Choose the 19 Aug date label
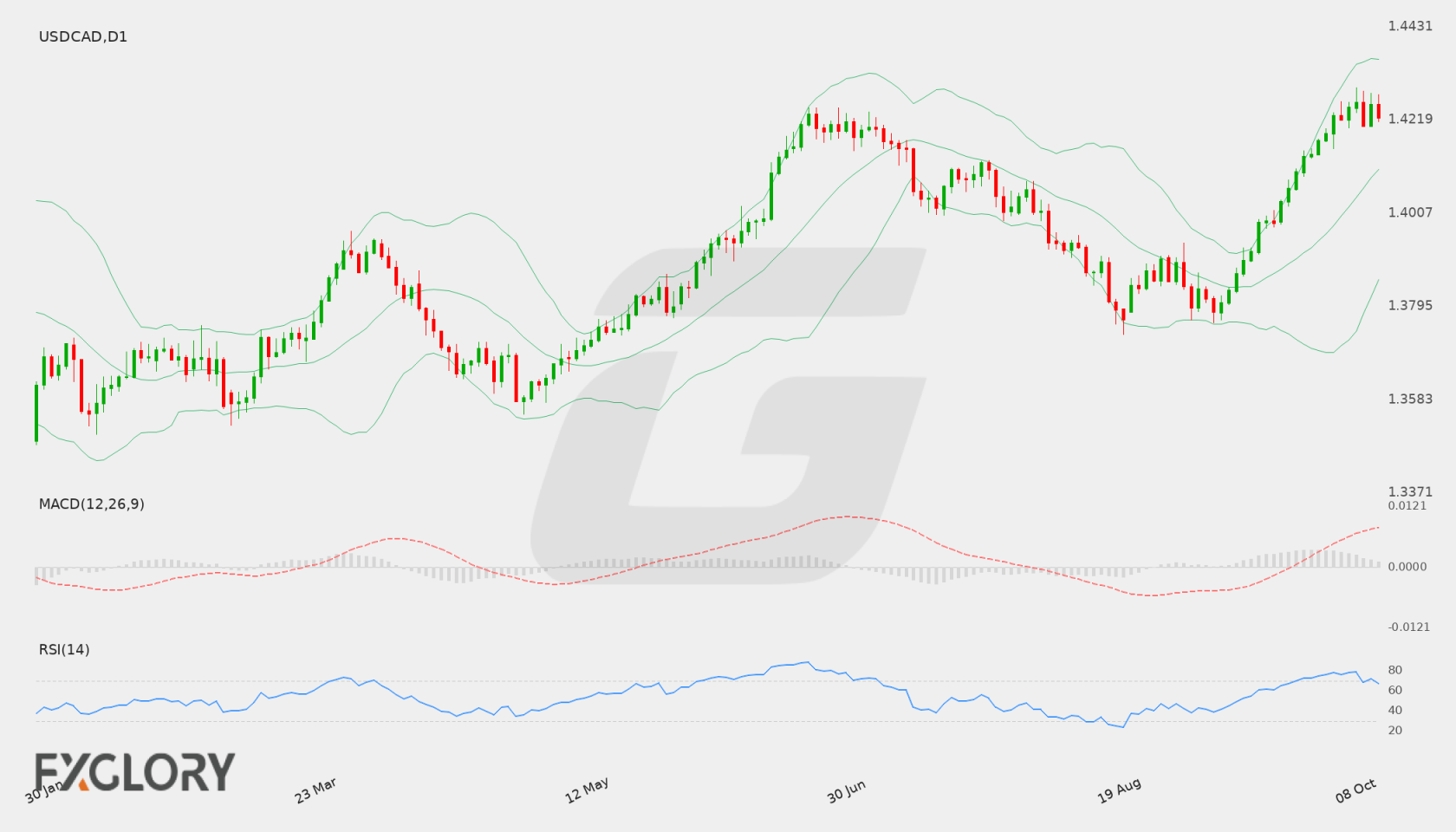 (x=1119, y=790)
